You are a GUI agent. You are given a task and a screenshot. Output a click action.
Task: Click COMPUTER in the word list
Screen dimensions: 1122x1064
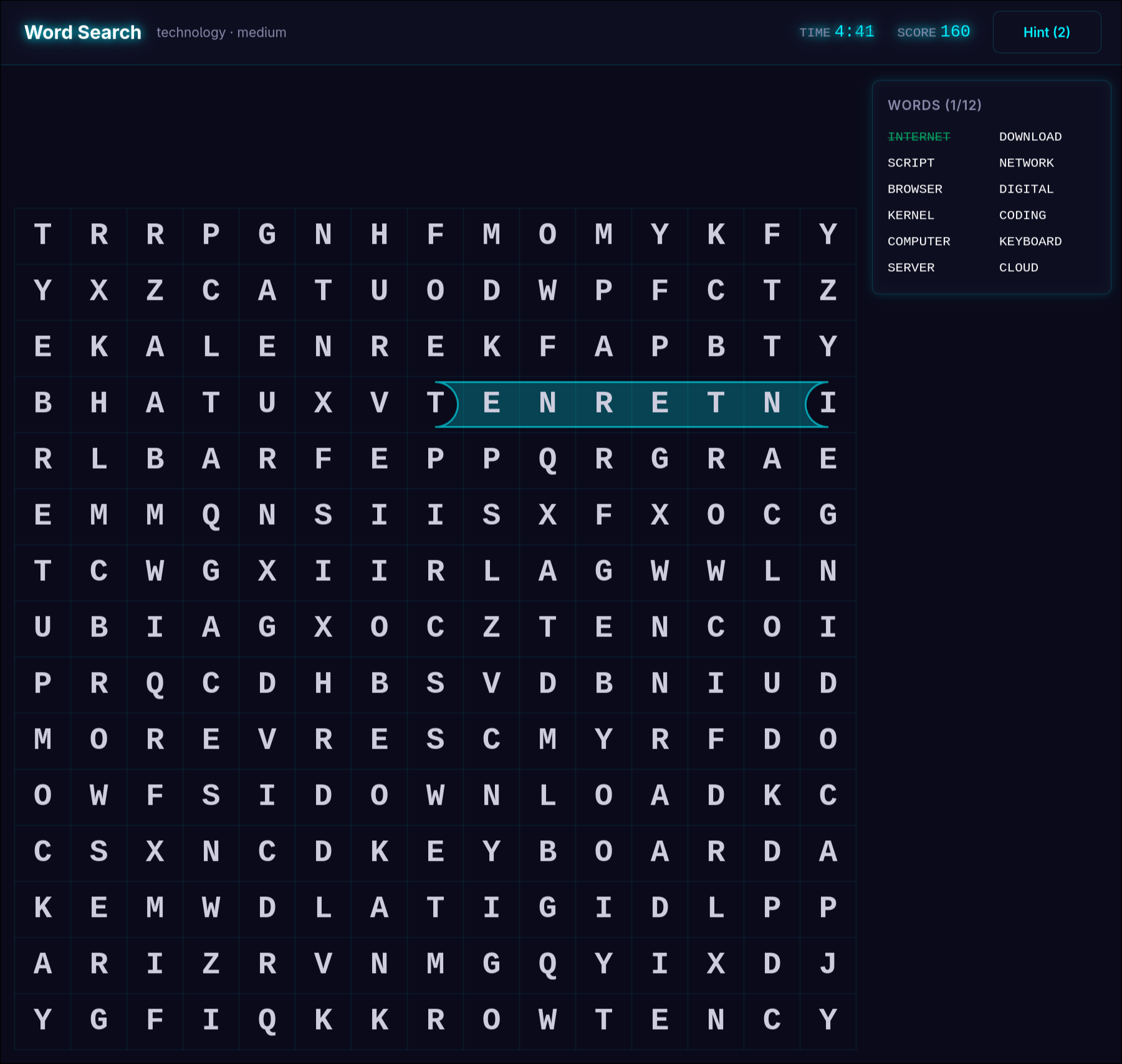tap(919, 241)
